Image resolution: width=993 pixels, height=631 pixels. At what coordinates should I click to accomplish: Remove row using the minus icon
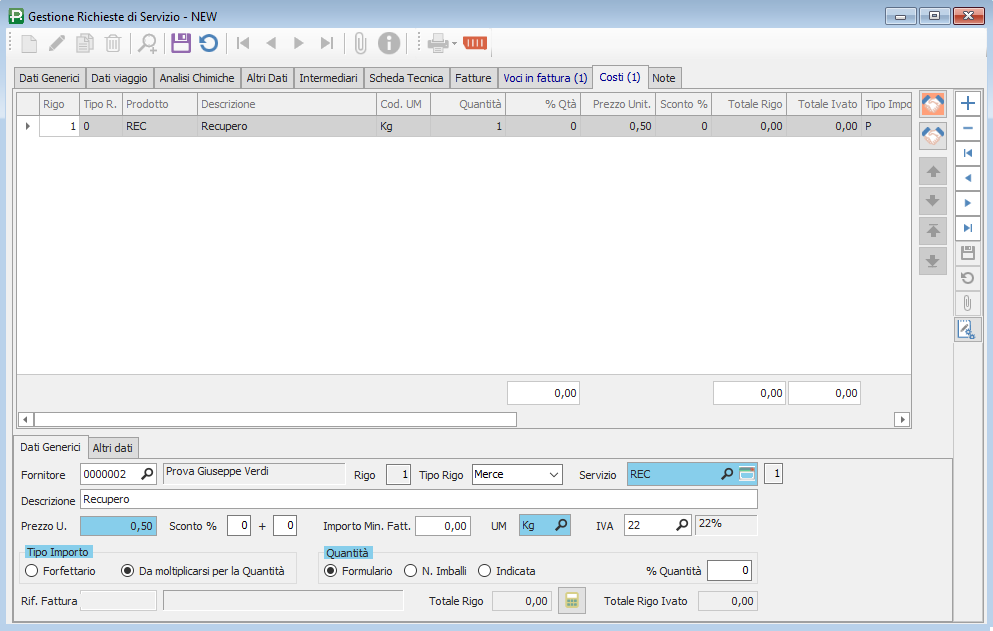[967, 128]
